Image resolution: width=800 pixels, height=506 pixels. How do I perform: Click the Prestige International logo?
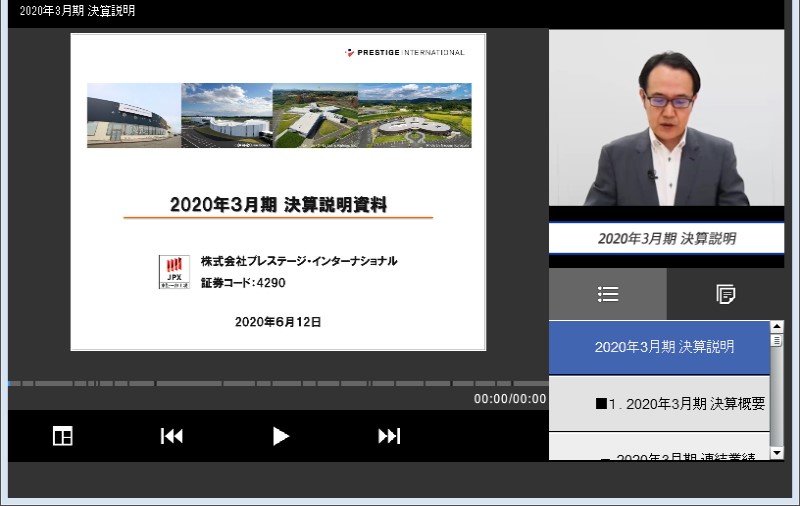[x=405, y=53]
